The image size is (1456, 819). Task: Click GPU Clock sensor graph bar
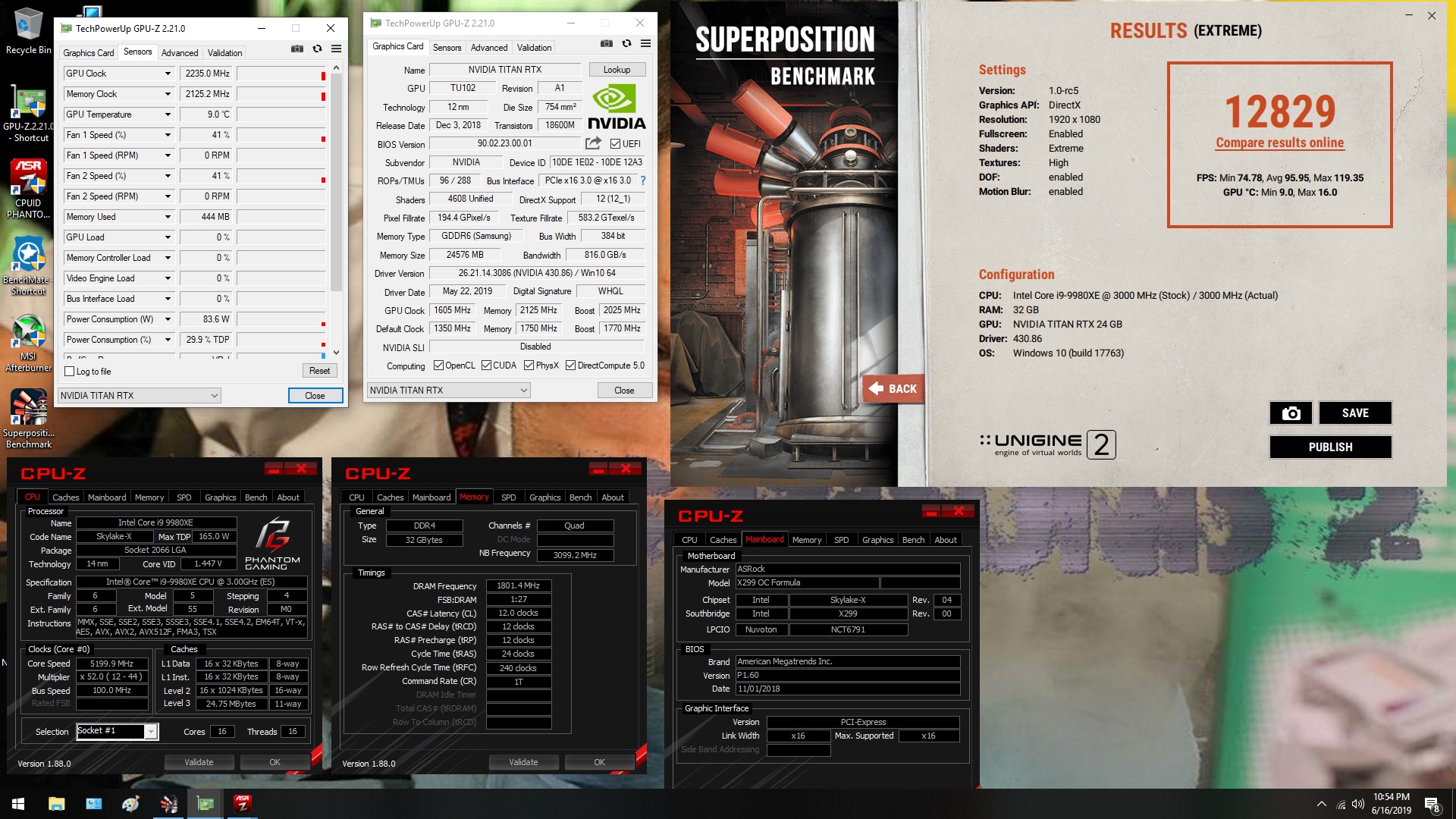pos(281,74)
